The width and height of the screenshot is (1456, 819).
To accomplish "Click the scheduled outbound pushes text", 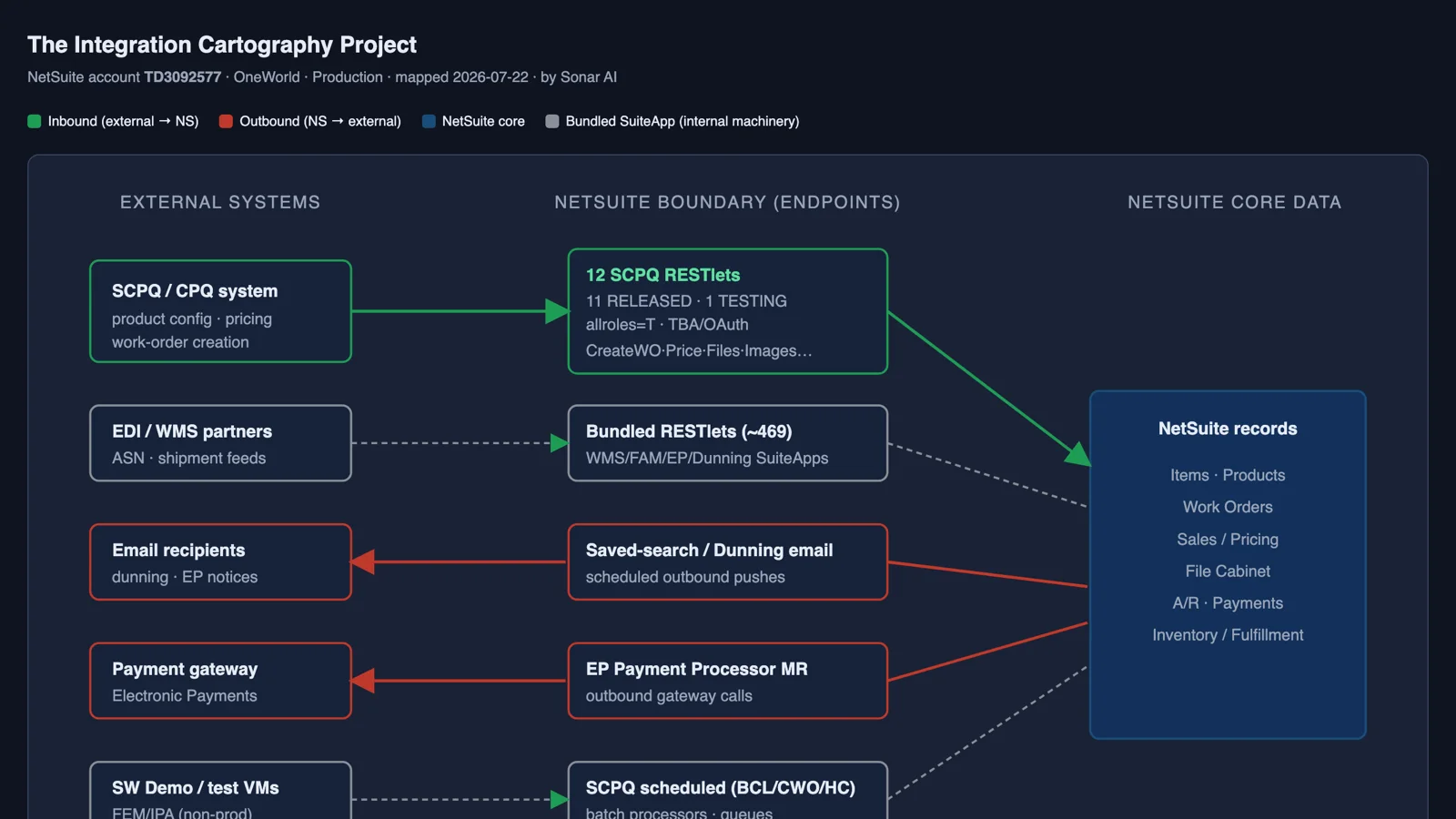I will pyautogui.click(x=685, y=577).
